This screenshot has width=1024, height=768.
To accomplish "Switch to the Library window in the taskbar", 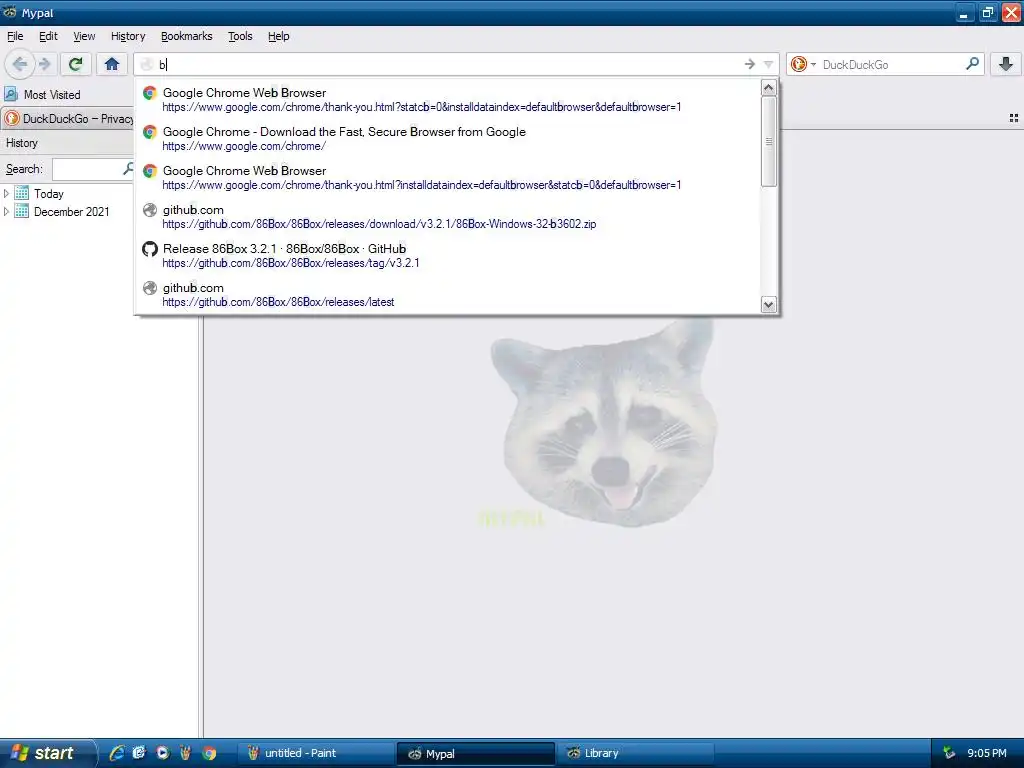I will 635,753.
